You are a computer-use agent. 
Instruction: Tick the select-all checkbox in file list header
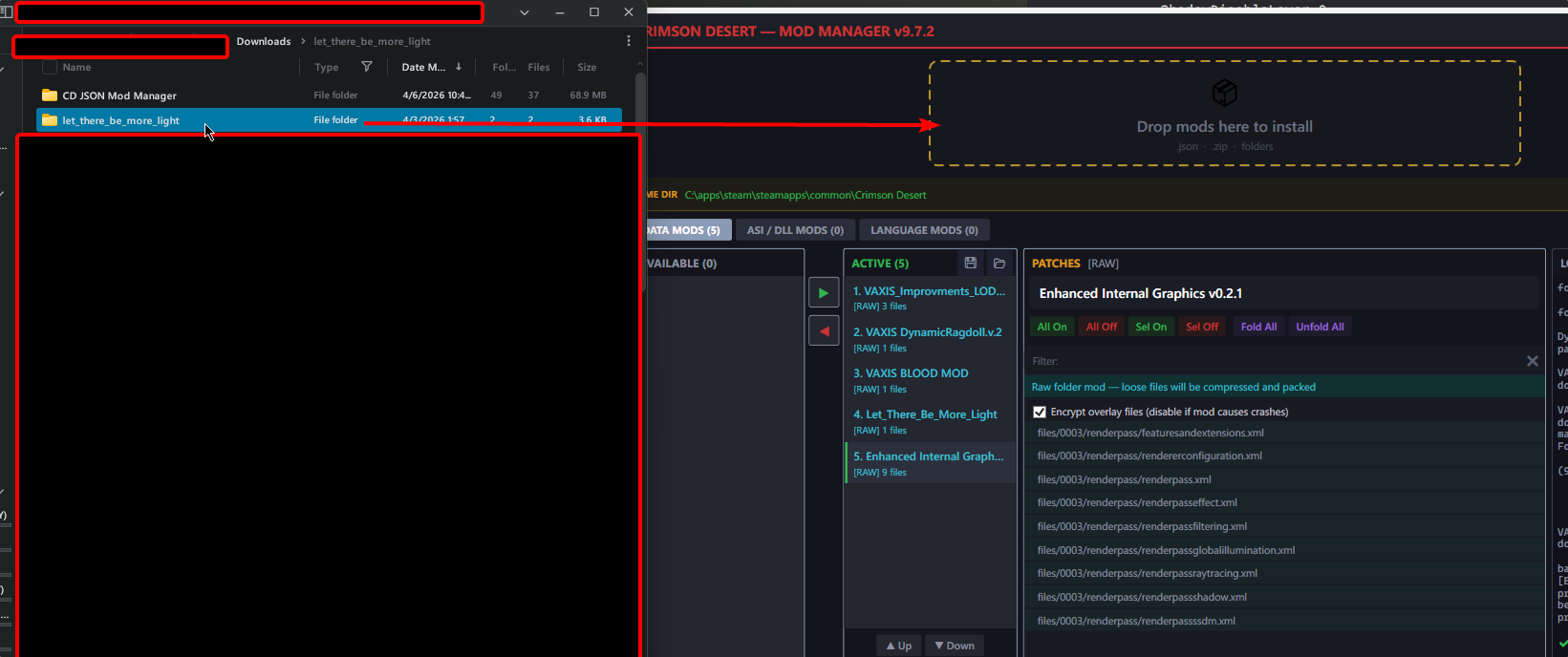(50, 67)
